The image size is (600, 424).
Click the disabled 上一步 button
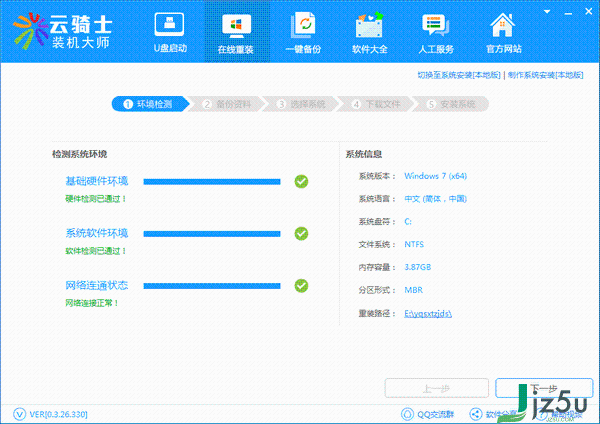(x=437, y=388)
